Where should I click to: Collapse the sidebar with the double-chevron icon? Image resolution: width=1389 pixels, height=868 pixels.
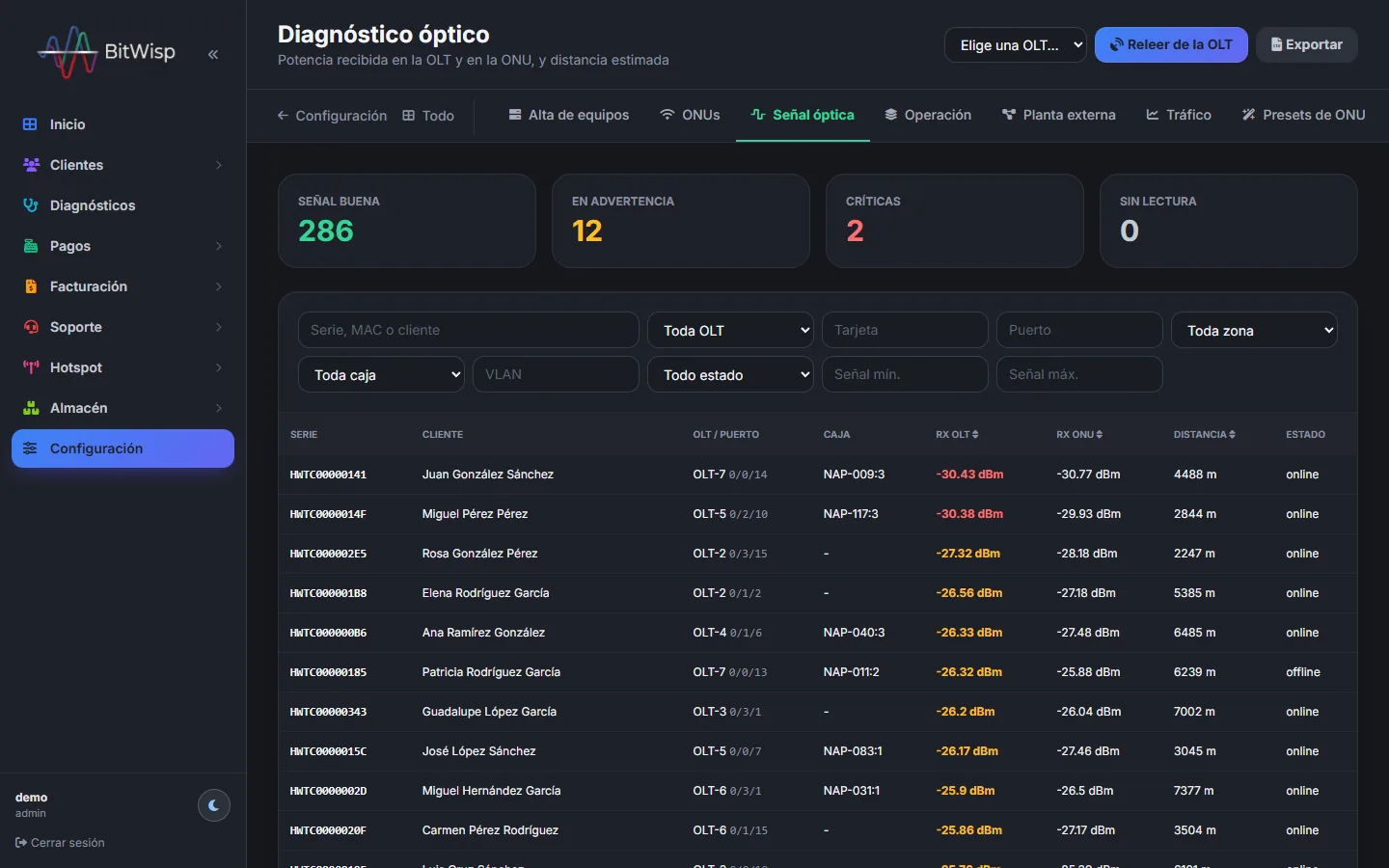213,54
